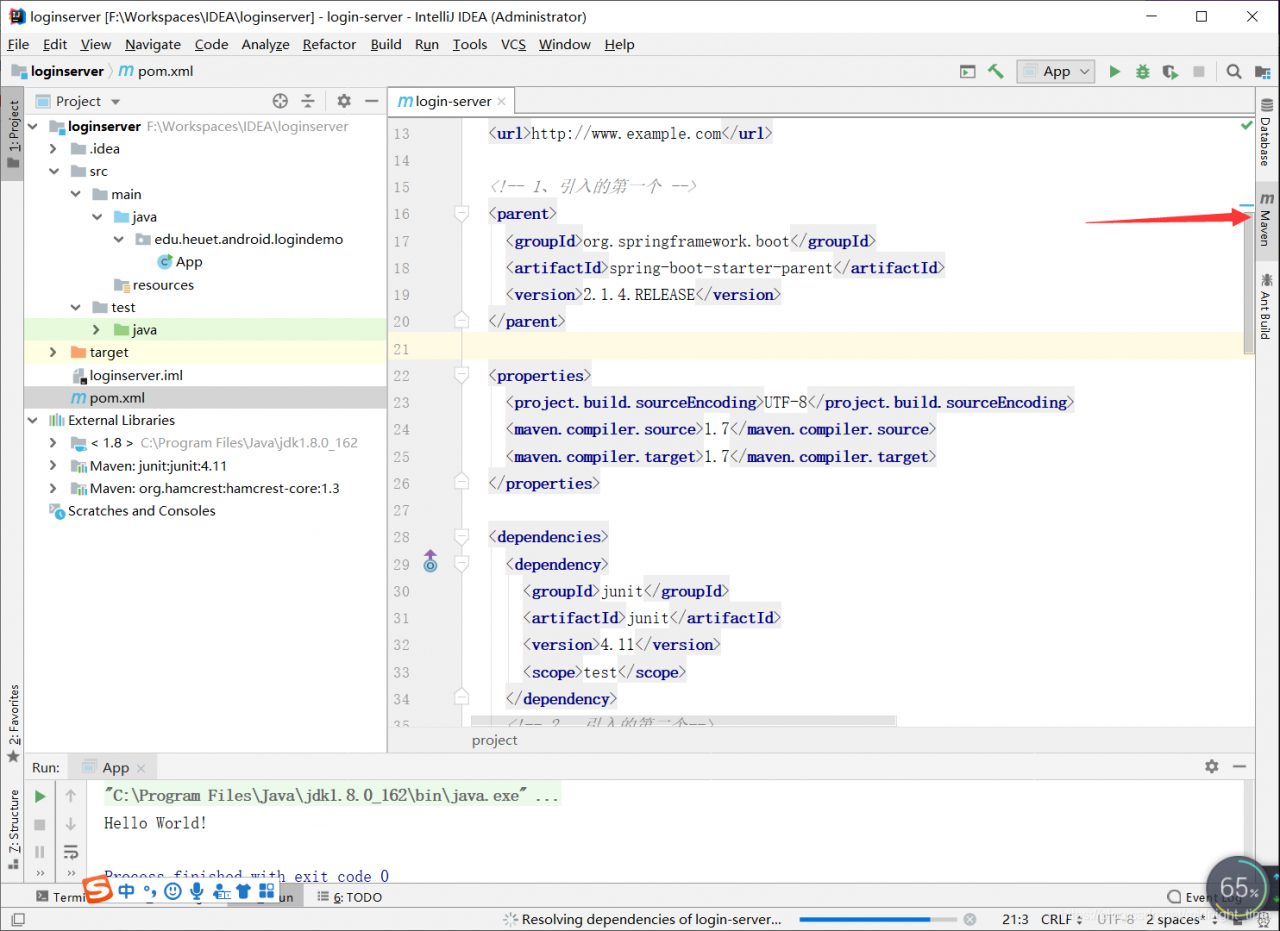The height and width of the screenshot is (931, 1280).
Task: Open the Run panel settings gear
Action: (1212, 766)
